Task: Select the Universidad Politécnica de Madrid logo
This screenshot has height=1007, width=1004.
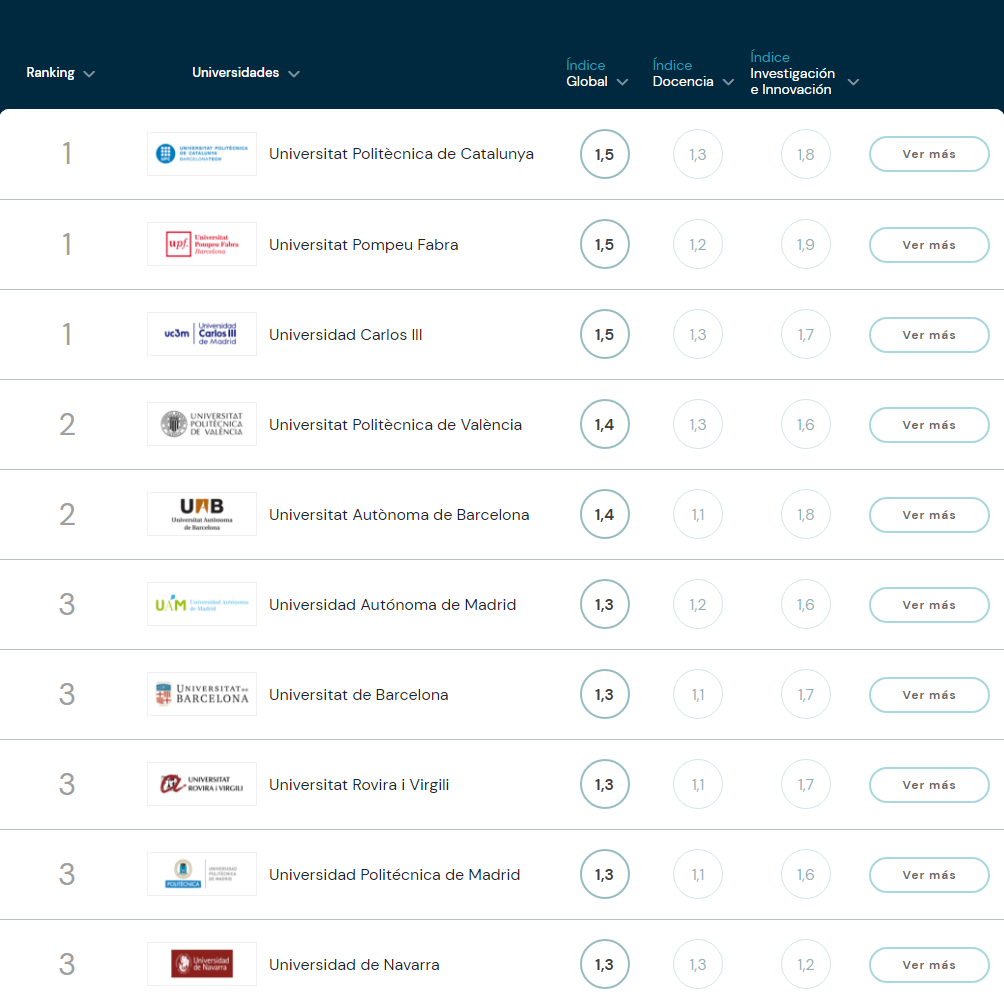Action: click(x=201, y=874)
